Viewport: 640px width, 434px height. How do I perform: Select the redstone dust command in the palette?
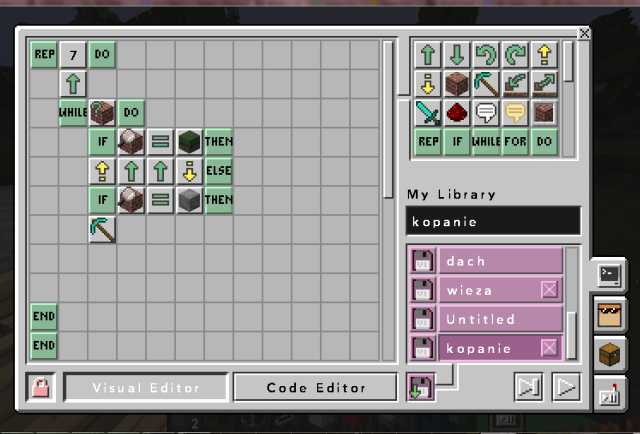click(x=457, y=113)
